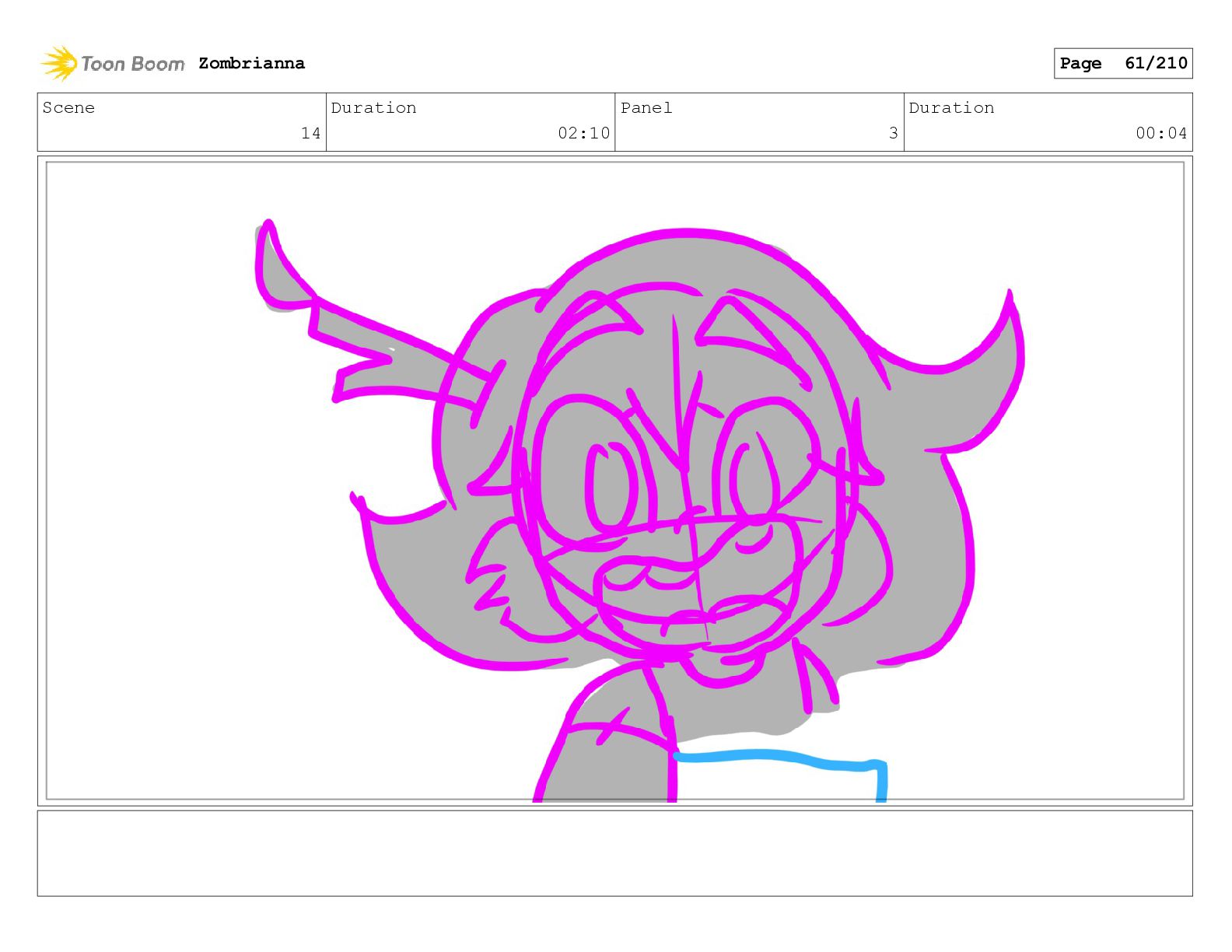Select the panel duration value 00:04

tap(1161, 133)
